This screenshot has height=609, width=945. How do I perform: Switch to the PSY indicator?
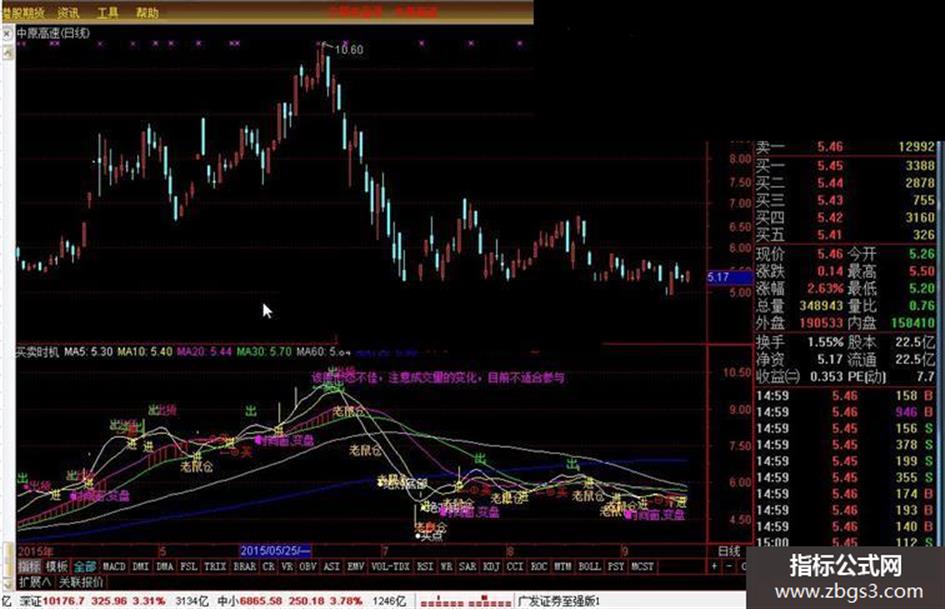point(616,567)
